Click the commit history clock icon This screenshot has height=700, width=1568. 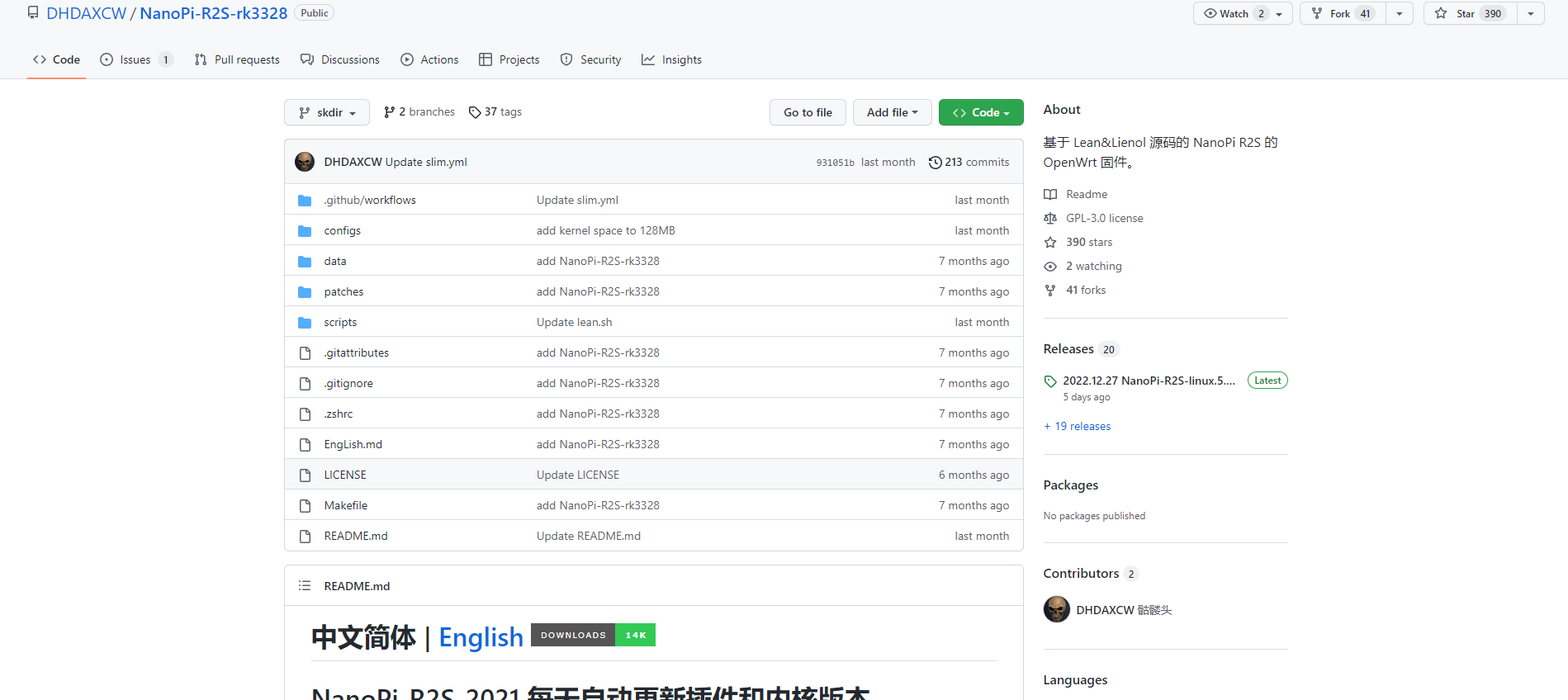[935, 162]
